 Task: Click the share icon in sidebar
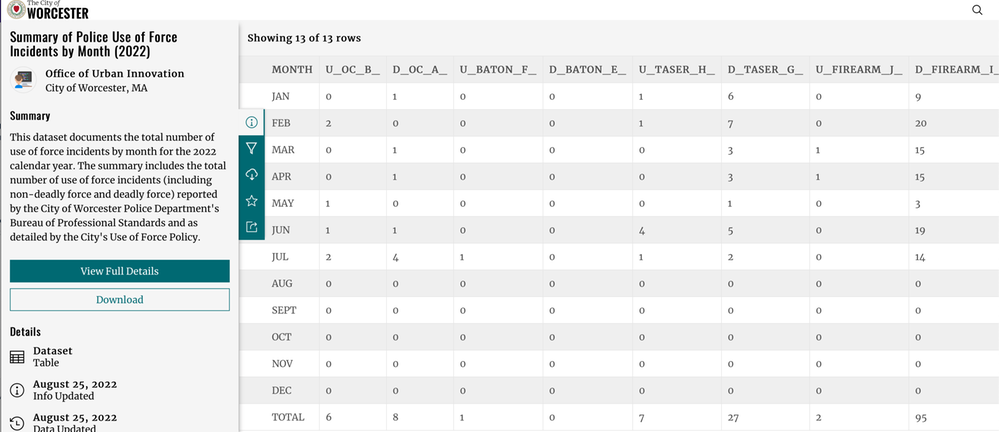[x=251, y=227]
